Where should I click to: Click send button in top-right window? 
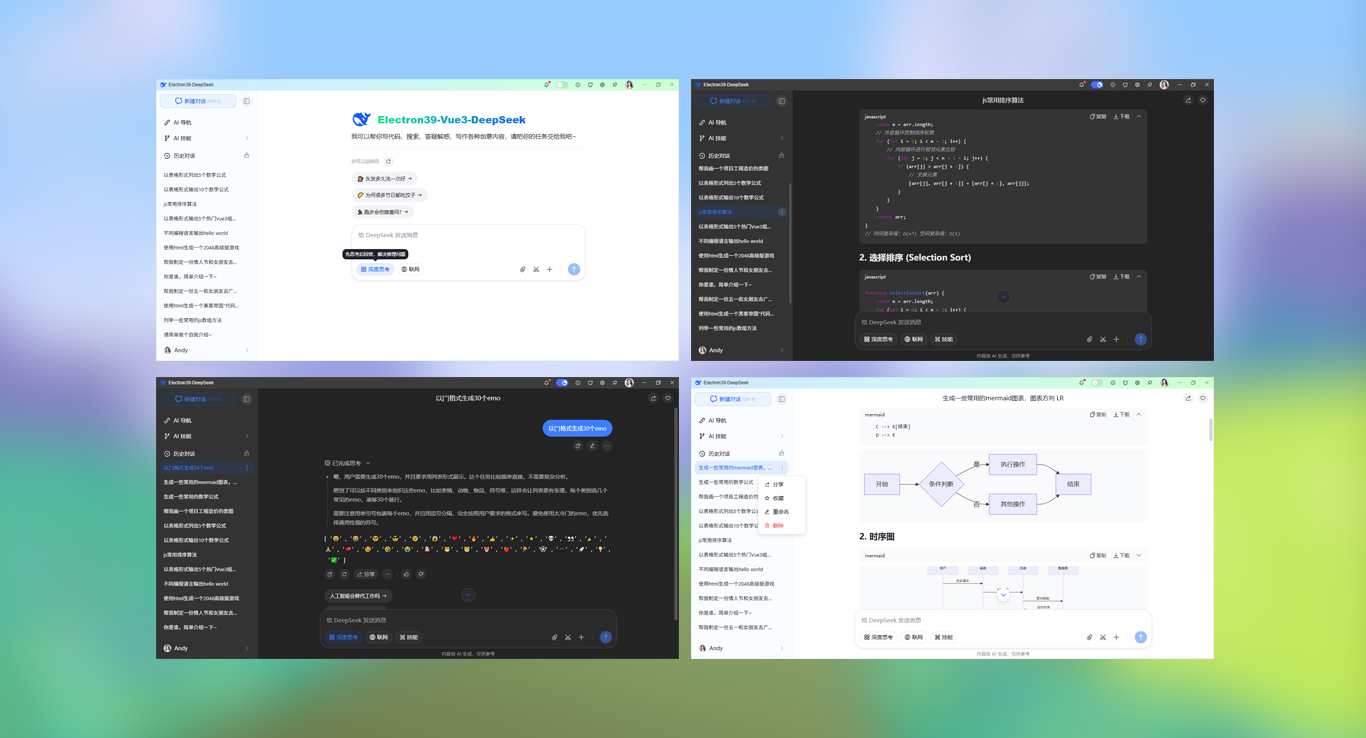pos(1141,339)
